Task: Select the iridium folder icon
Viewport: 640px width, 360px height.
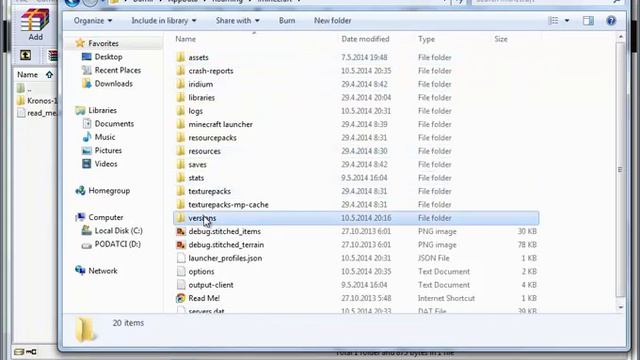Action: tap(181, 84)
